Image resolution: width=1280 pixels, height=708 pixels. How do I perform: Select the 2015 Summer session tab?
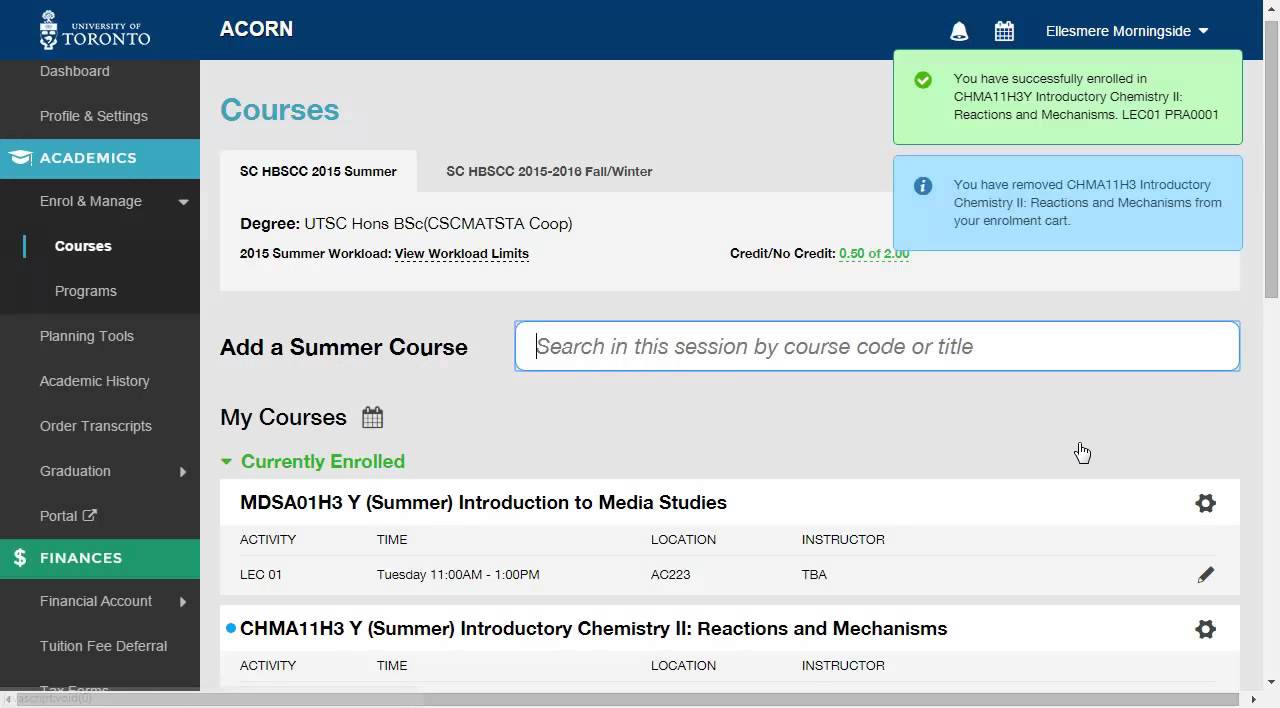(x=318, y=171)
